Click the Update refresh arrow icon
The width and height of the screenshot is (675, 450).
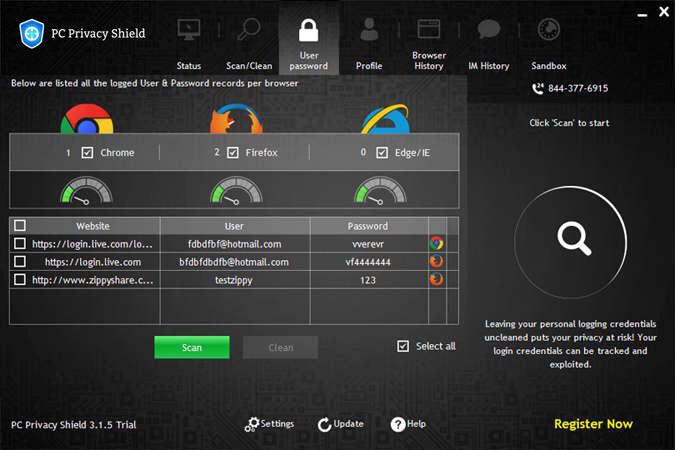[325, 425]
